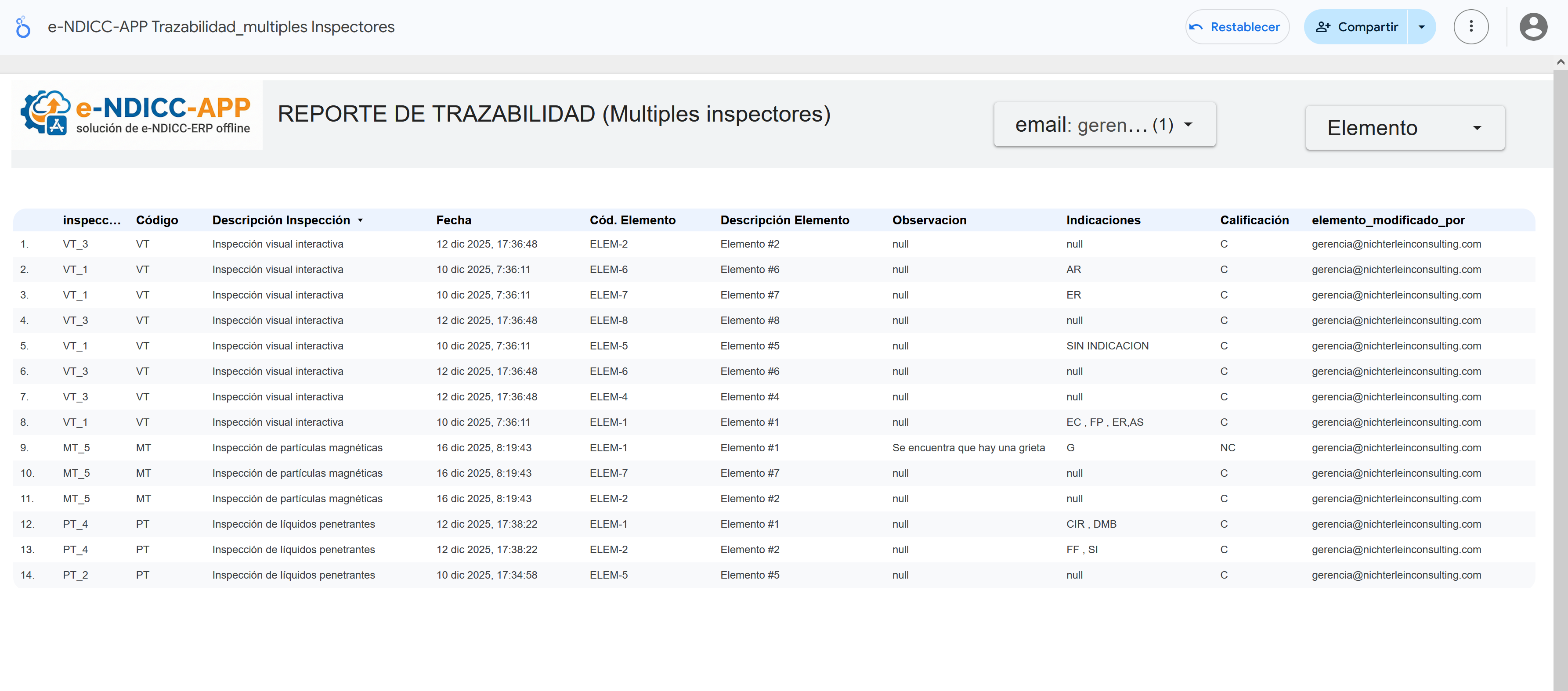This screenshot has height=691, width=1568.
Task: Open the Compartir dropdown arrow
Action: click(x=1421, y=27)
